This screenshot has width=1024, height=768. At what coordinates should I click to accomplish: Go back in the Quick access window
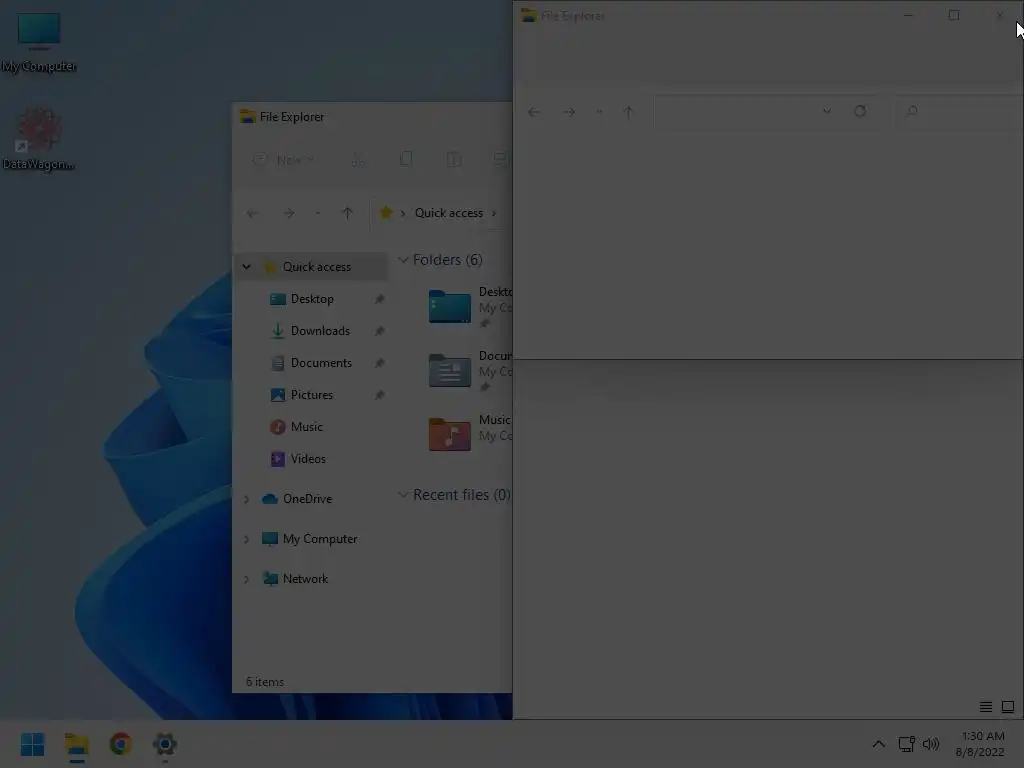252,214
